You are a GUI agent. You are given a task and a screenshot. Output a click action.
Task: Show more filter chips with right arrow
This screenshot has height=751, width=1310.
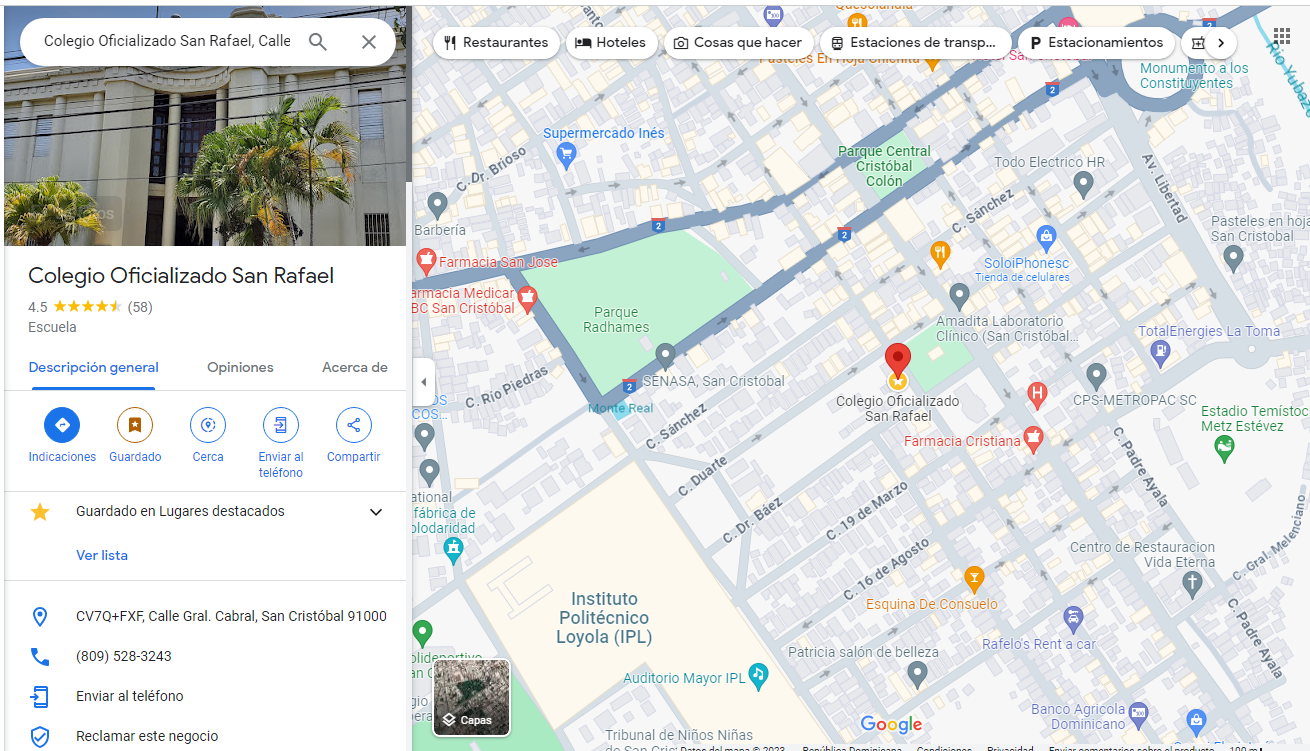click(x=1221, y=43)
